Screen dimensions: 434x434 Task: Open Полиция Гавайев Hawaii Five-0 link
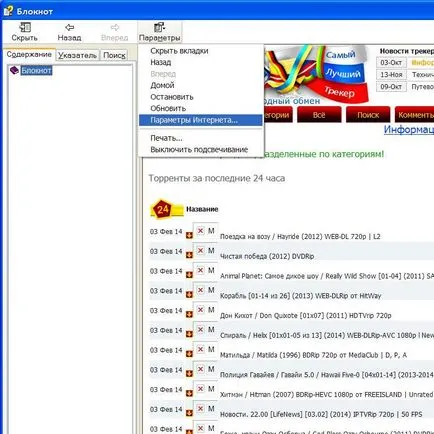point(327,375)
